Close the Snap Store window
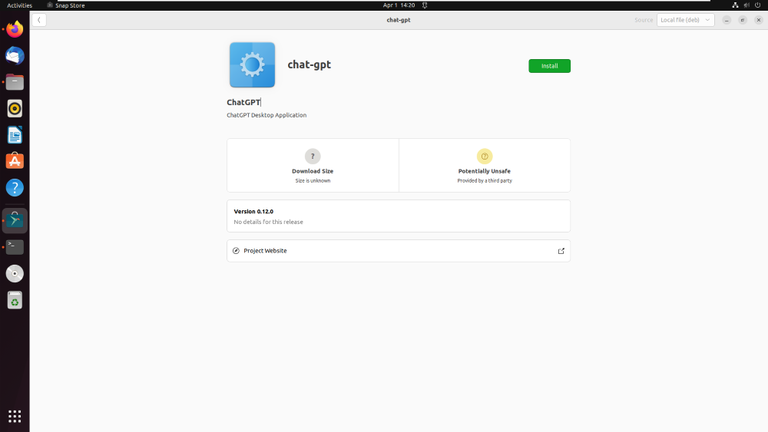768x432 pixels. point(758,20)
